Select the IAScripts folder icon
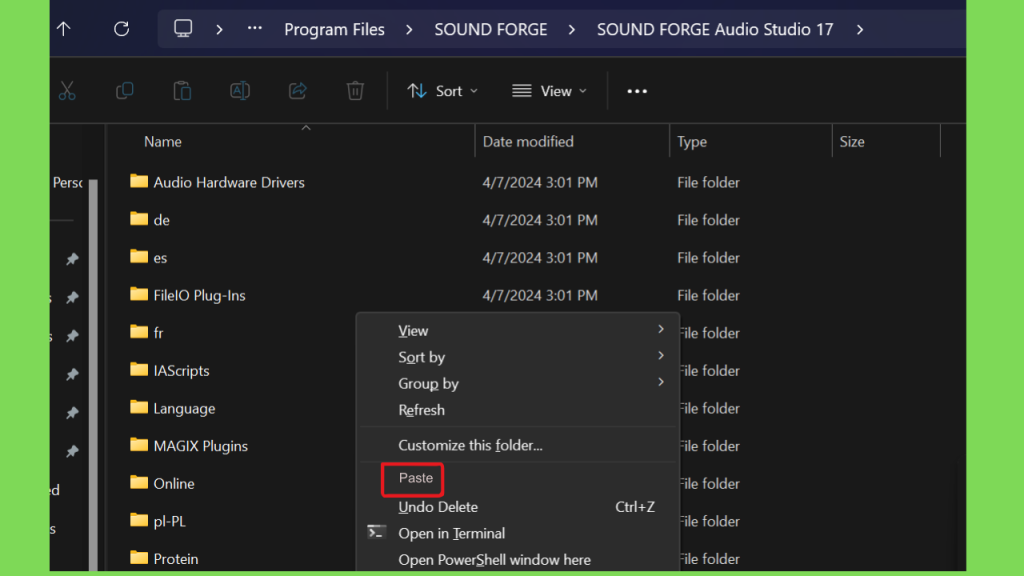This screenshot has width=1024, height=576. (x=138, y=370)
